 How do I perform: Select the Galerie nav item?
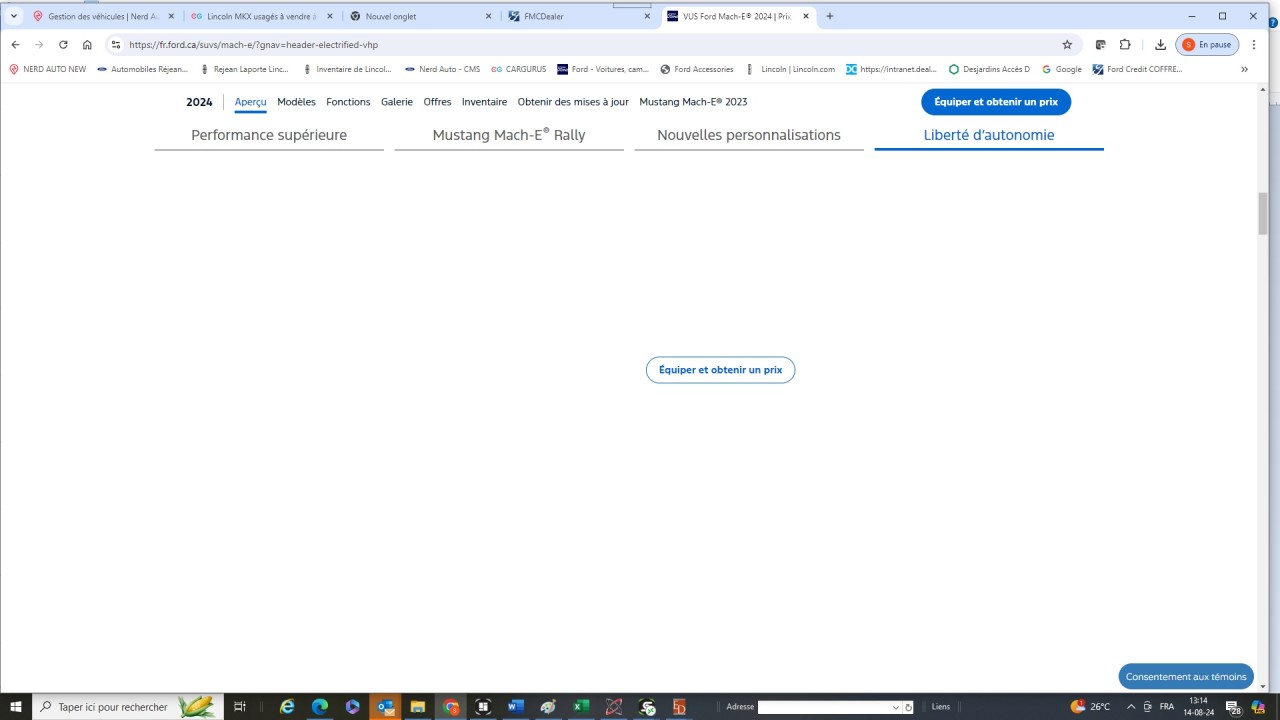(x=397, y=102)
